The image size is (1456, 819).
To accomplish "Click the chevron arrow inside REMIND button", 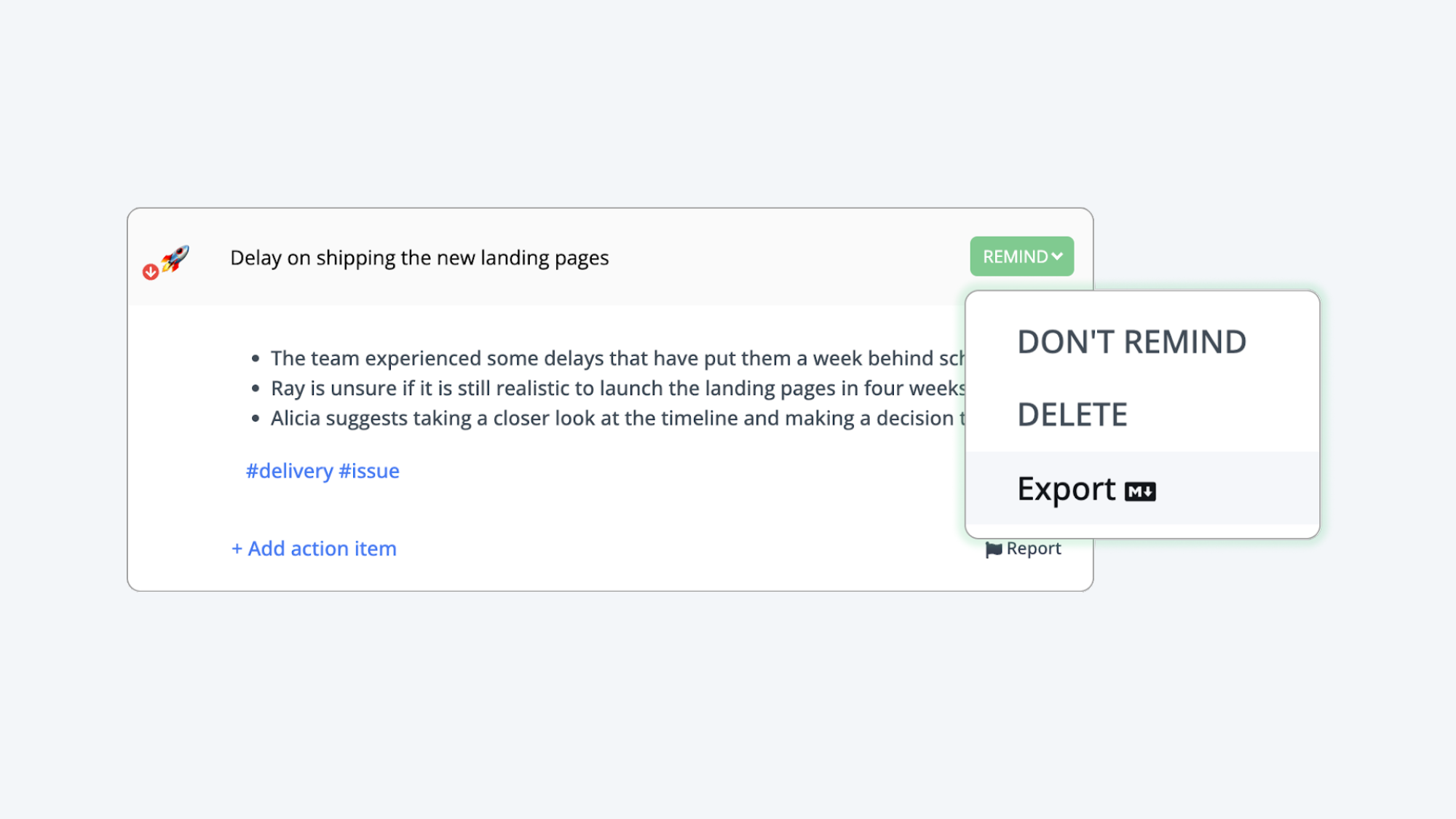I will [x=1057, y=256].
